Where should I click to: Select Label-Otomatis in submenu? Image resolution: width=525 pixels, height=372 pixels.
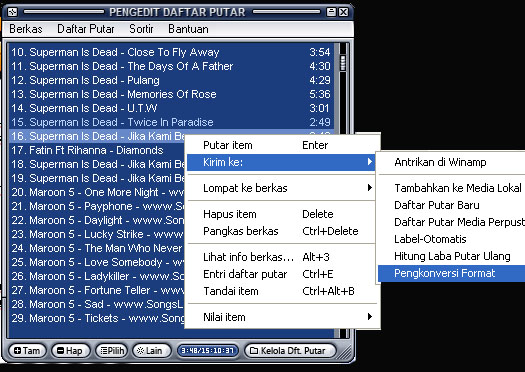451,239
